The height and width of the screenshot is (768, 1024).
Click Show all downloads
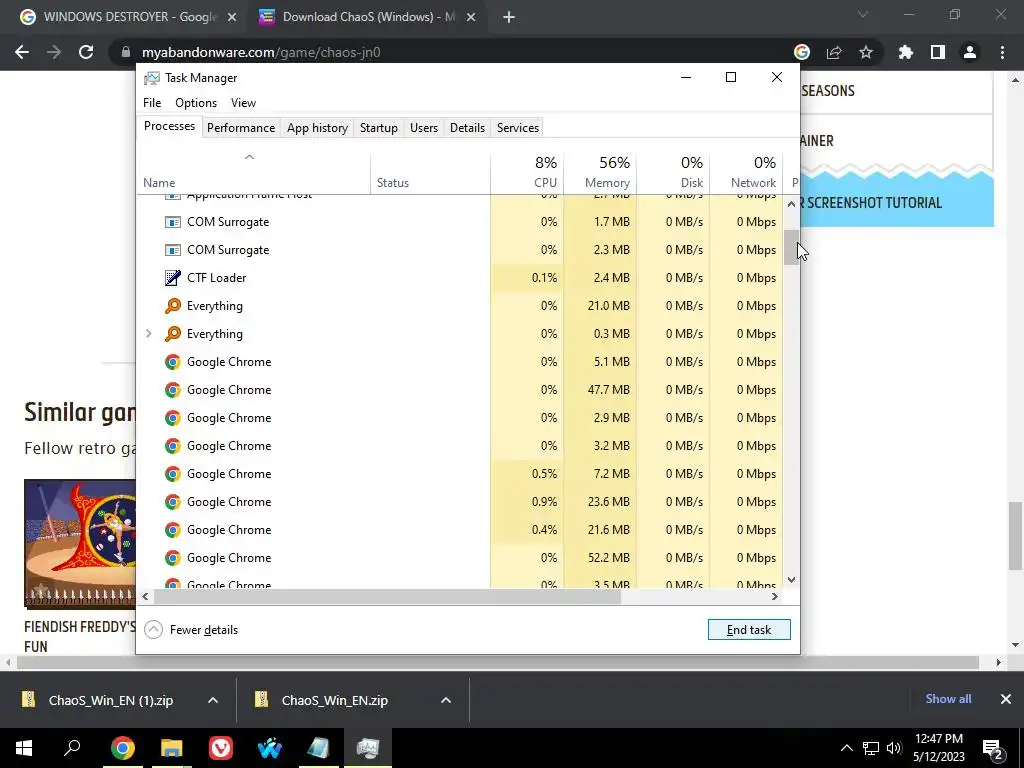(948, 699)
